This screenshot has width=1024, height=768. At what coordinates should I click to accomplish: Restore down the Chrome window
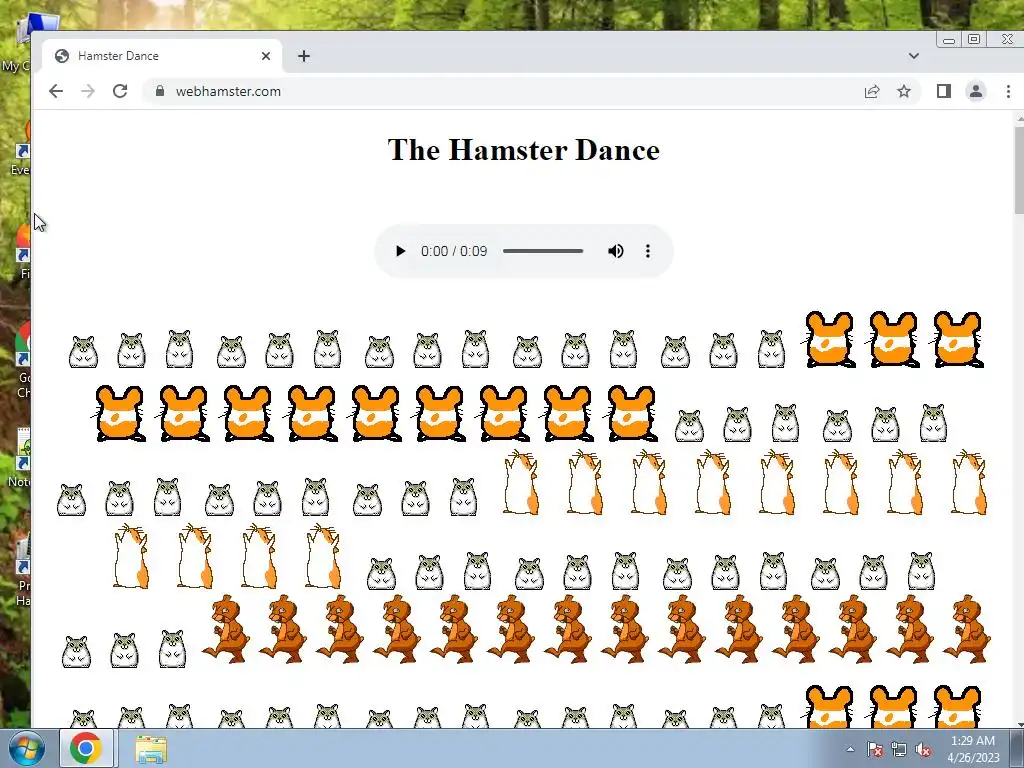coord(974,39)
